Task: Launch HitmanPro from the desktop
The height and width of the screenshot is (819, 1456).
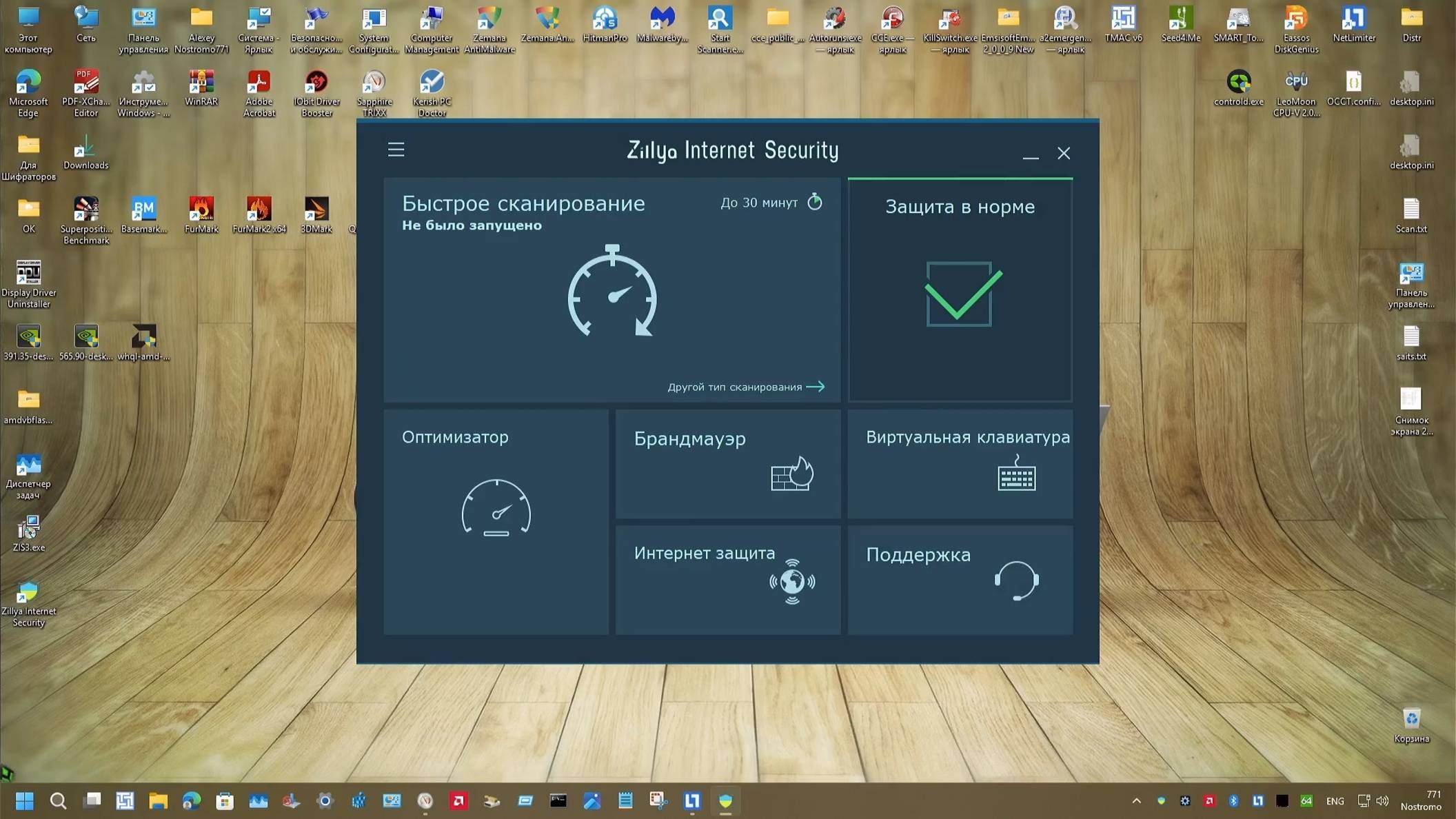Action: [x=605, y=17]
